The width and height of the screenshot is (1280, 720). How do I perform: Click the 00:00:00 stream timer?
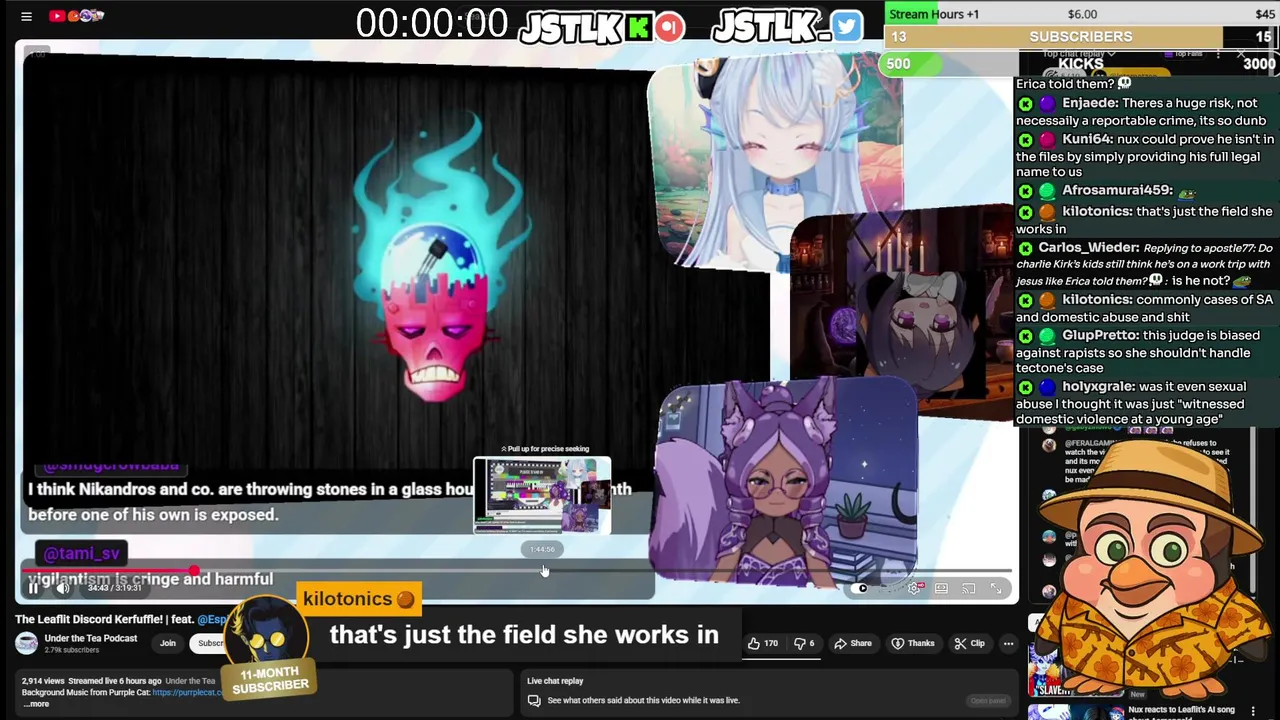coord(432,23)
